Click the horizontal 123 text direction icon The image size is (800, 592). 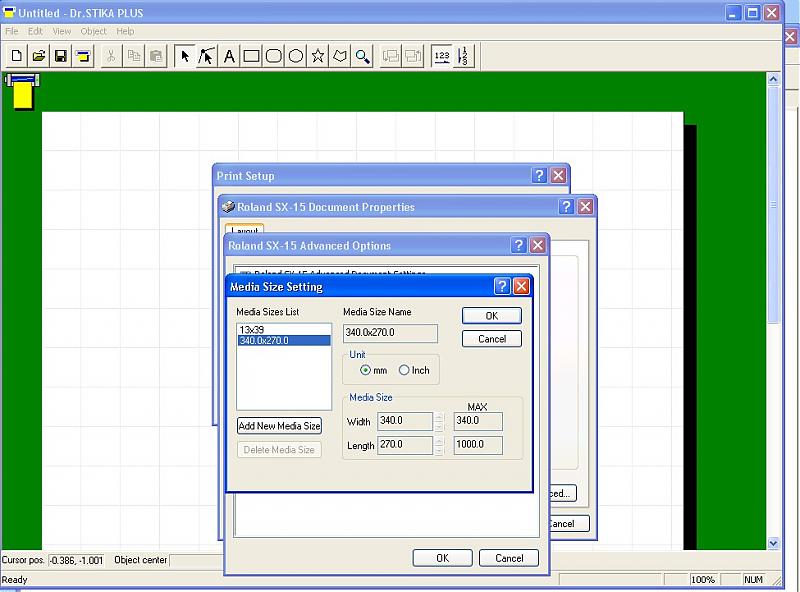point(442,56)
